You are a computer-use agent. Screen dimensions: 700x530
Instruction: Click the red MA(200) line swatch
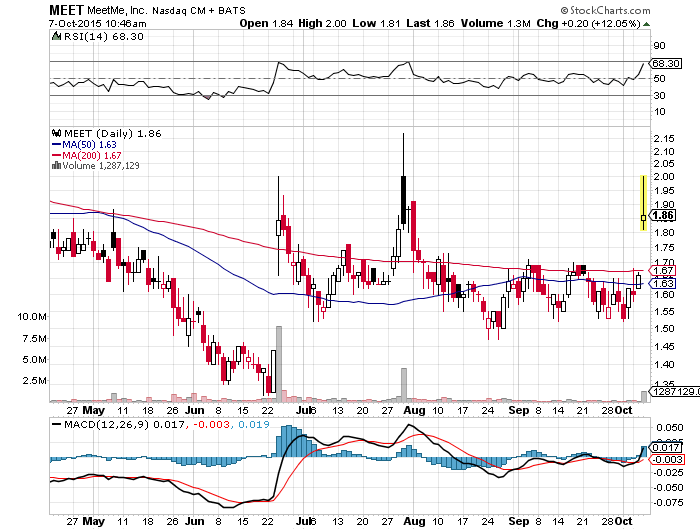[56, 155]
